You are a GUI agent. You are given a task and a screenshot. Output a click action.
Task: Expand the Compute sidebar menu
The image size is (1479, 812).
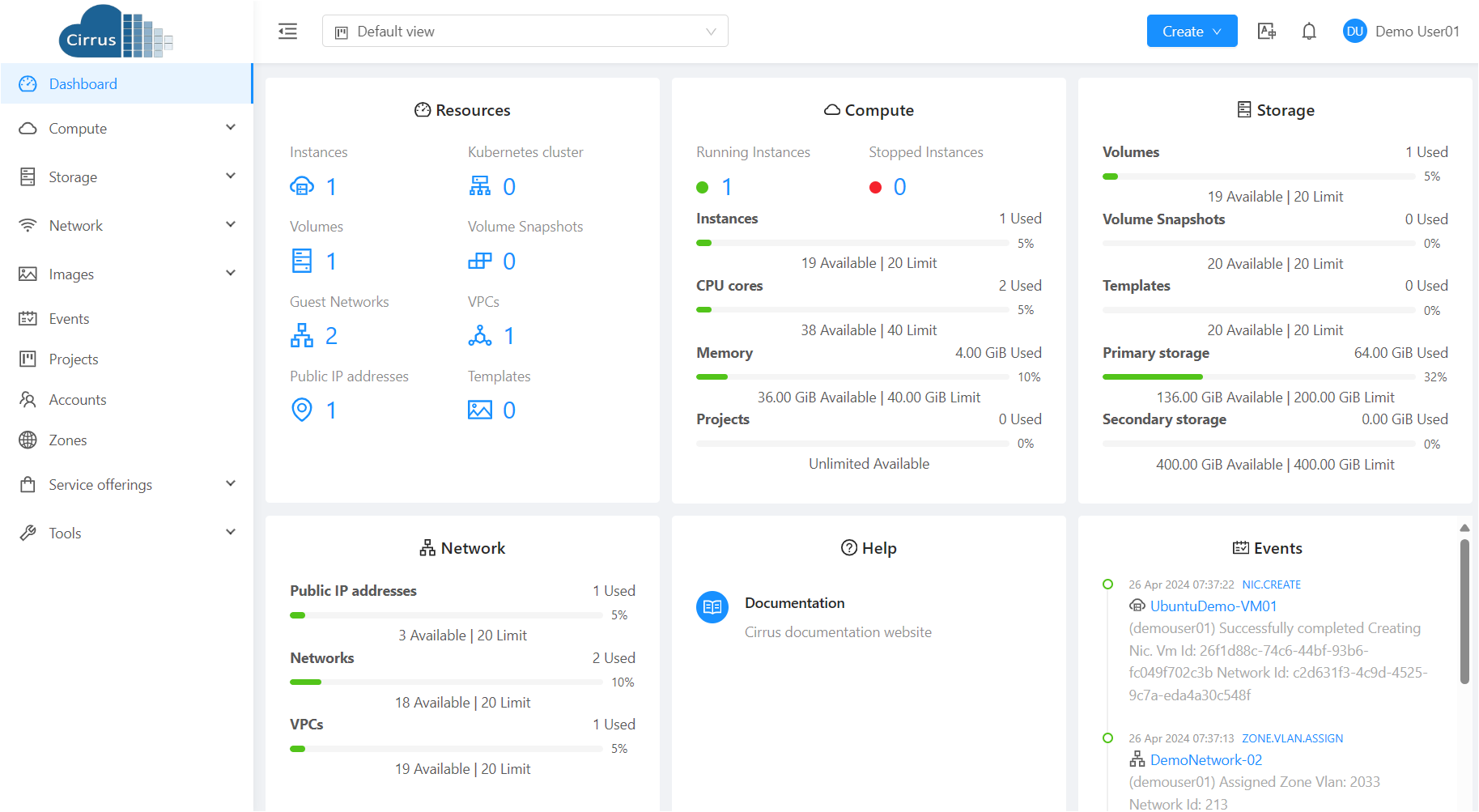(x=127, y=129)
